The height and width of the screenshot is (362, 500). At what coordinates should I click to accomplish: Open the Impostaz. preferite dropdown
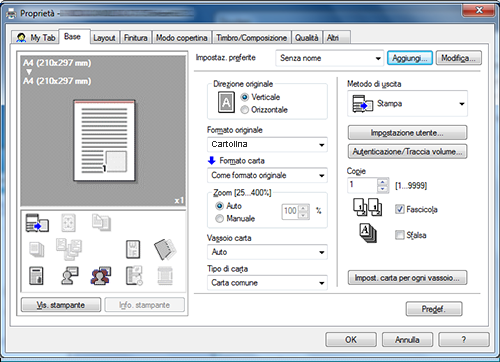pyautogui.click(x=329, y=58)
